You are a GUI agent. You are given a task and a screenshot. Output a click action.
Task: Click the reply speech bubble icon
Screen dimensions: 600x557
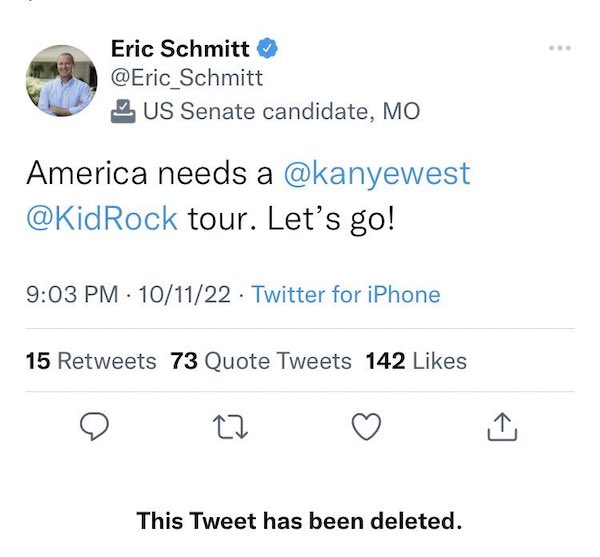tap(93, 427)
